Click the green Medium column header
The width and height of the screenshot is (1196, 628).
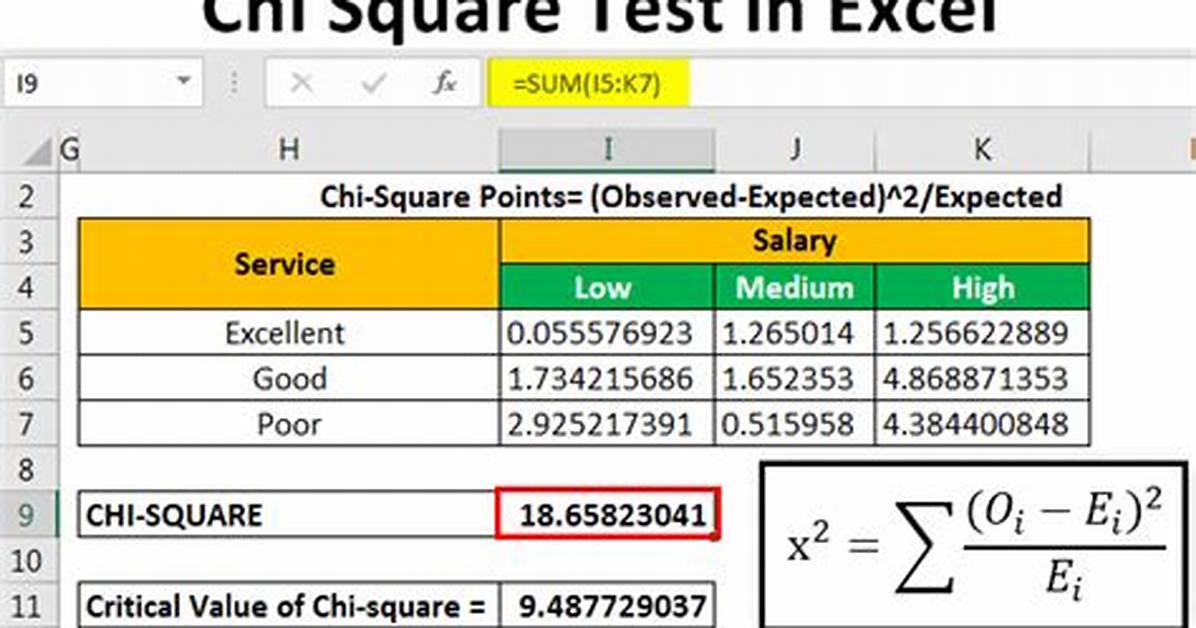click(795, 287)
